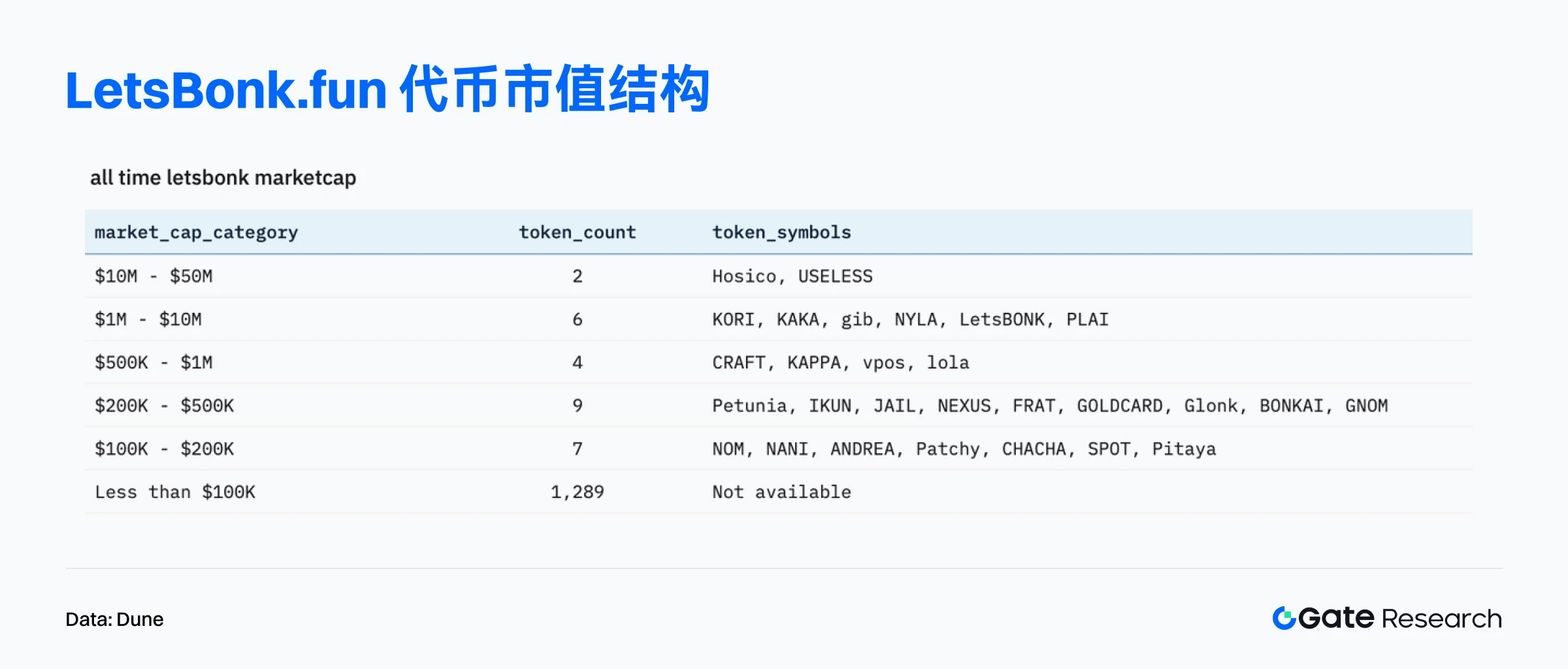Select the title "LetsBonk.fun 代币市值结构"
The width and height of the screenshot is (1568, 669).
point(387,90)
